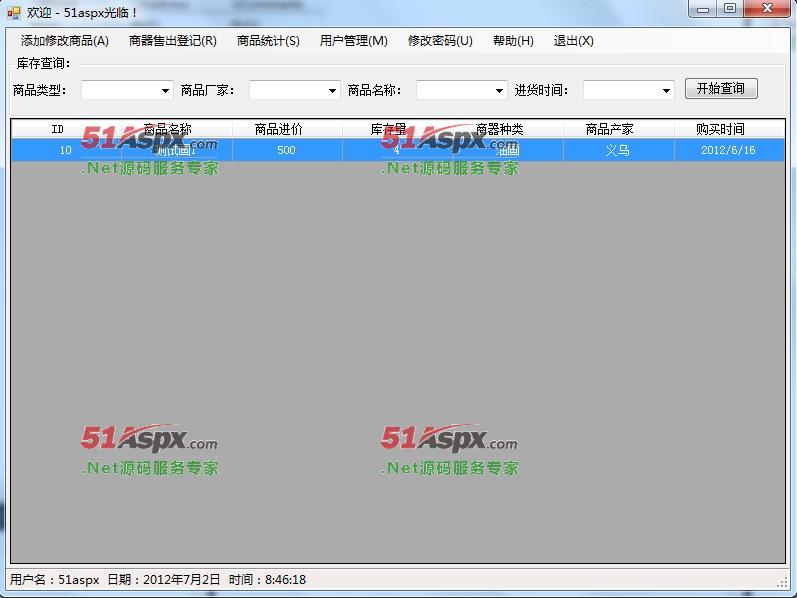Click the 退出(X) menu item
Viewport: 797px width, 598px height.
click(x=573, y=41)
